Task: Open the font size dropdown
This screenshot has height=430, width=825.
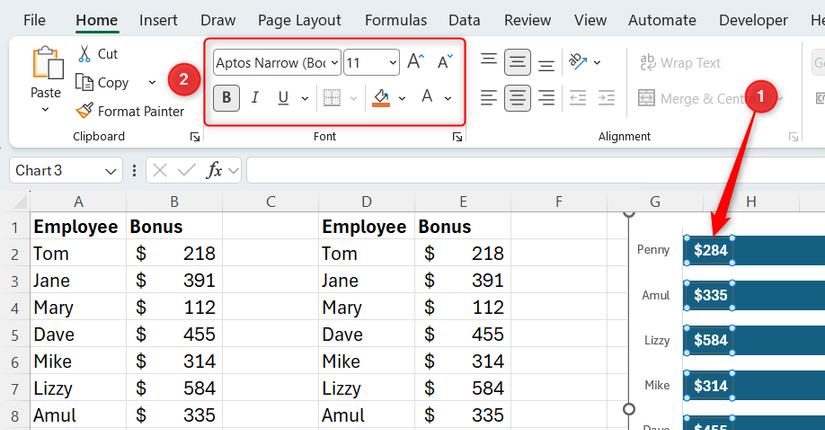Action: 393,63
